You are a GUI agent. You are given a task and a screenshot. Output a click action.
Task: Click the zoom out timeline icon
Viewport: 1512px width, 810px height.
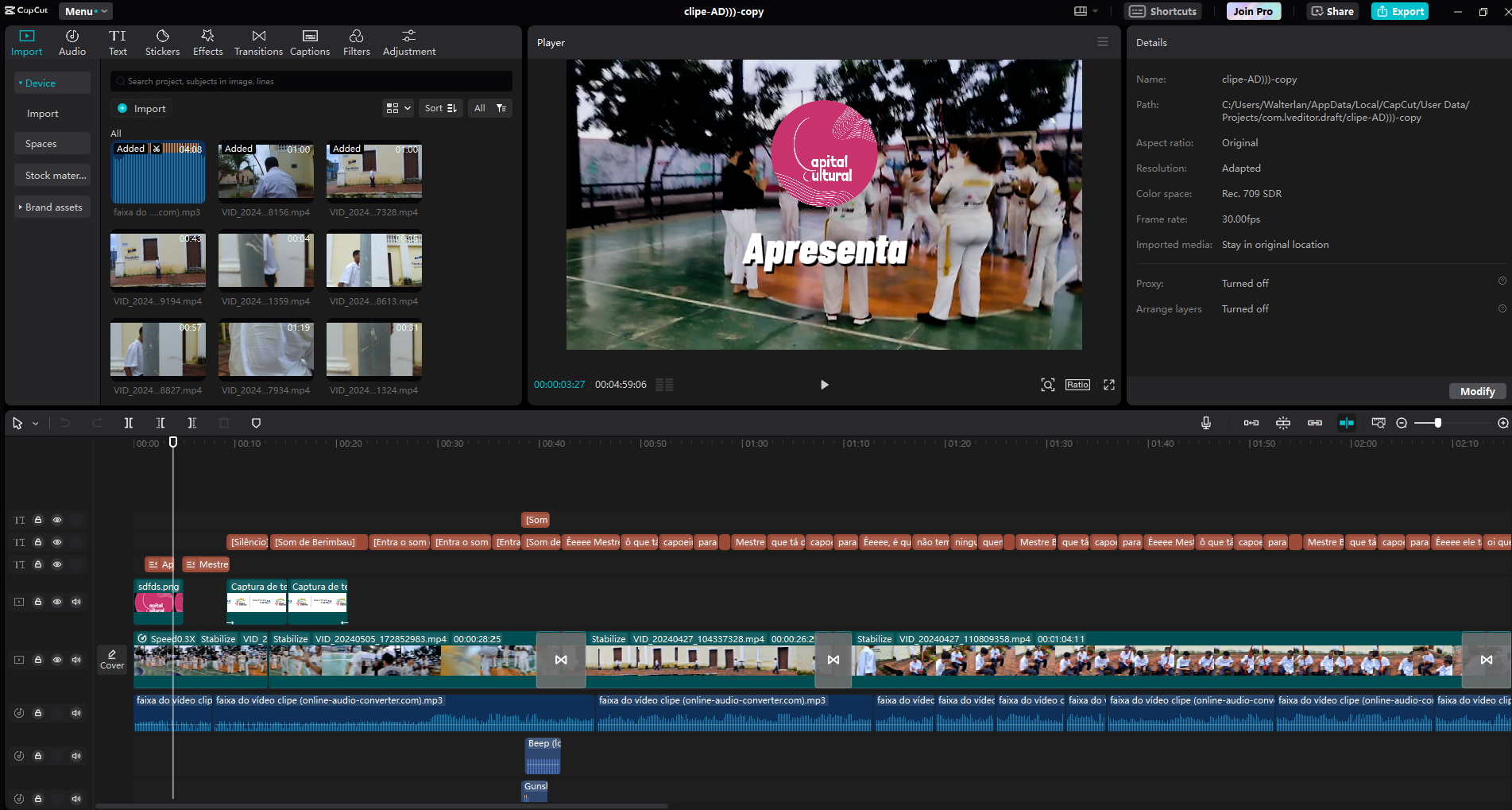coord(1402,423)
